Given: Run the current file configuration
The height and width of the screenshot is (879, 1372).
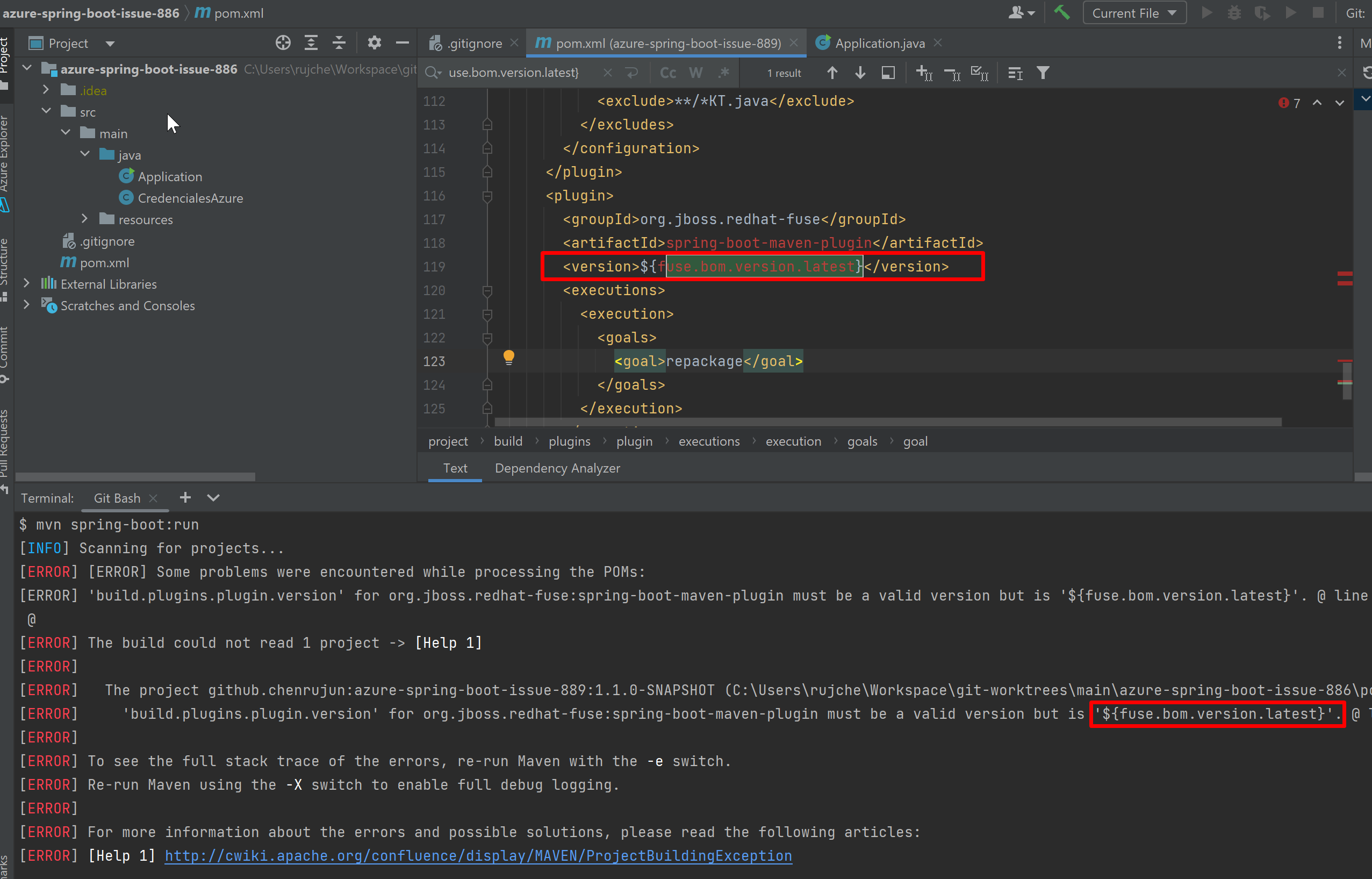Looking at the screenshot, I should click(x=1206, y=12).
